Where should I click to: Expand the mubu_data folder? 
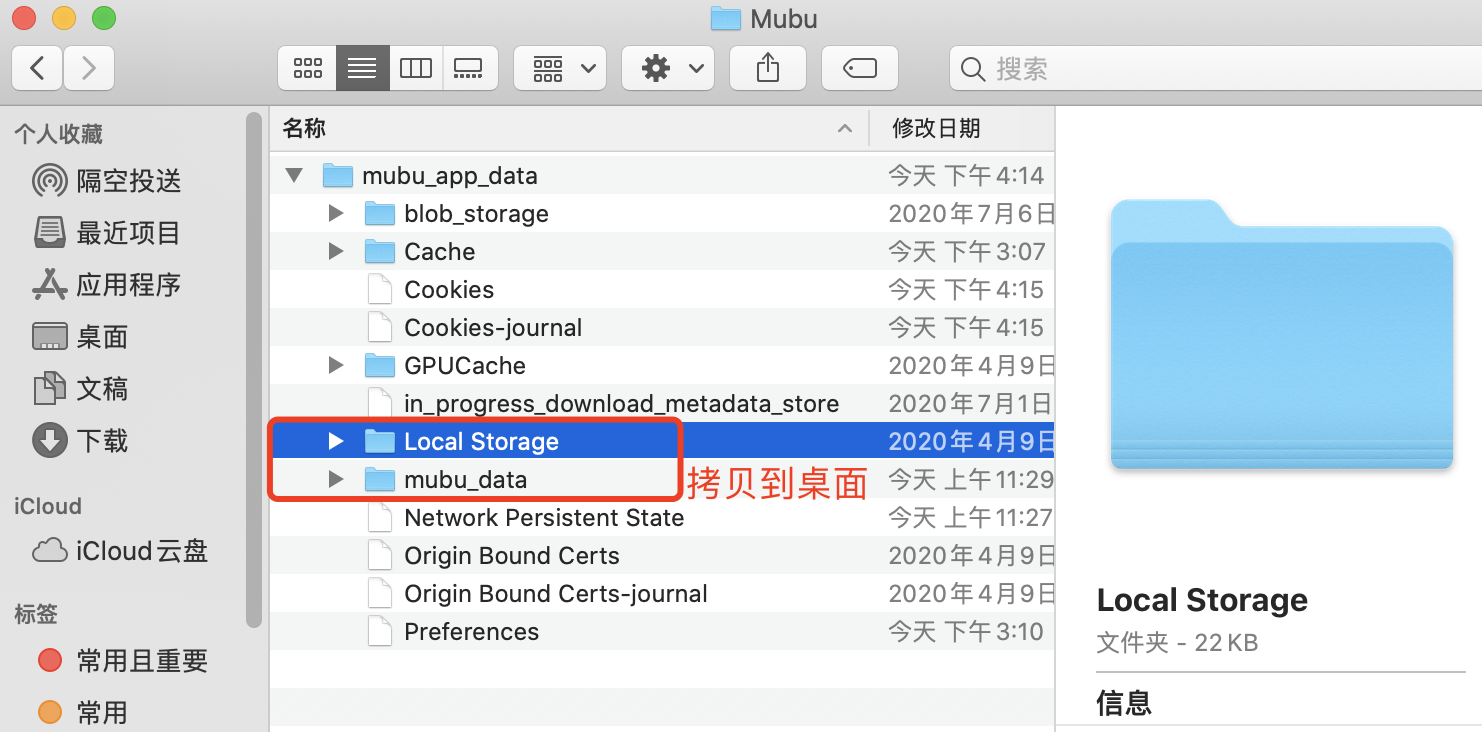tap(336, 480)
